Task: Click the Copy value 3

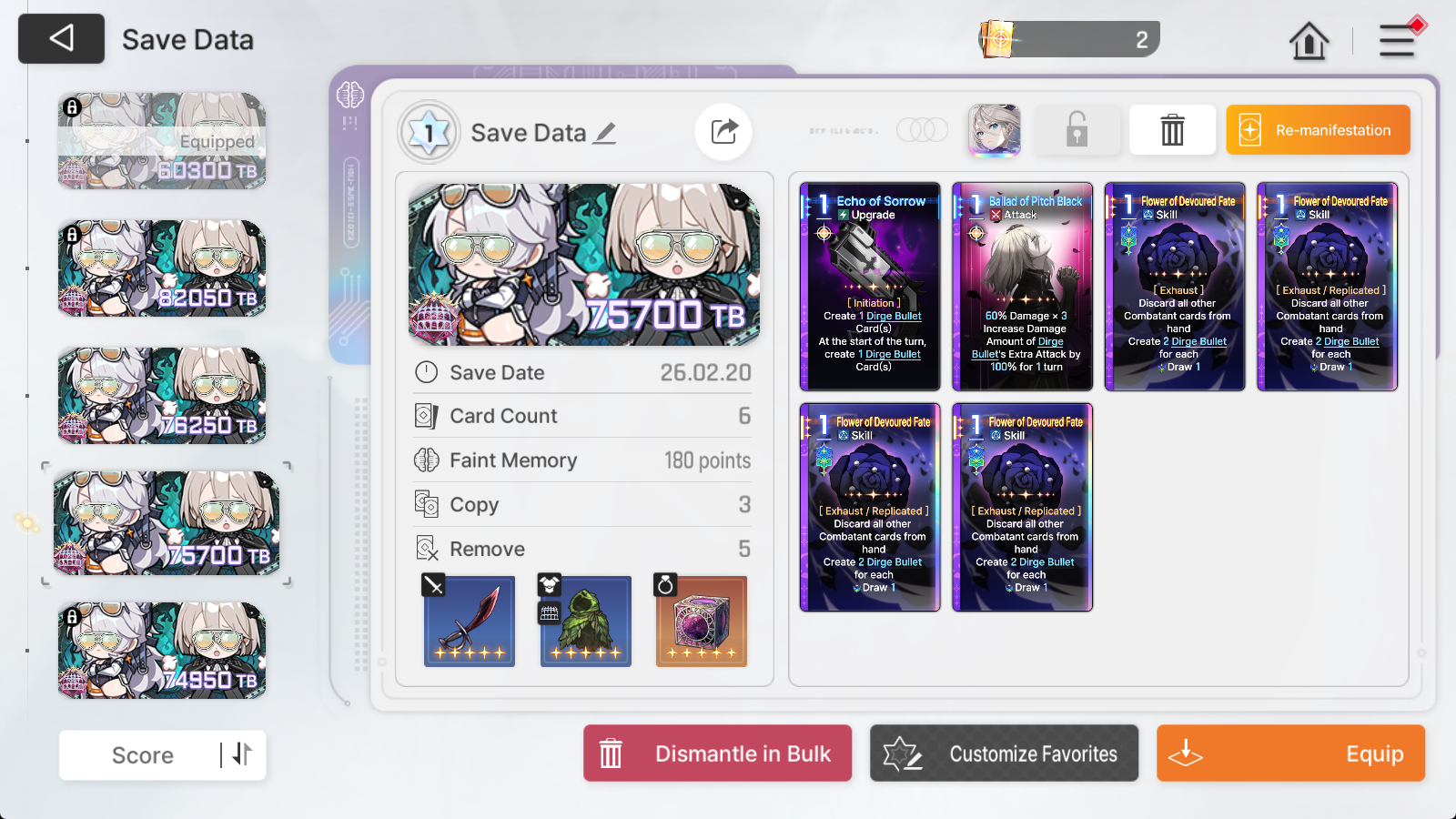Action: 744,504
